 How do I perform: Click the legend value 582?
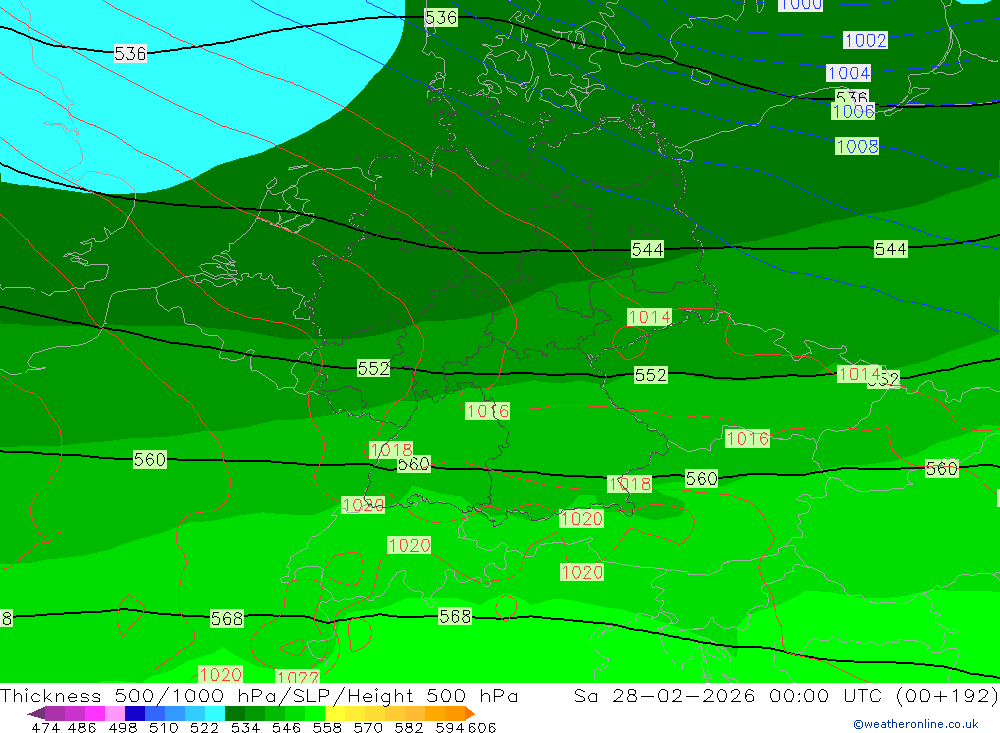409,727
